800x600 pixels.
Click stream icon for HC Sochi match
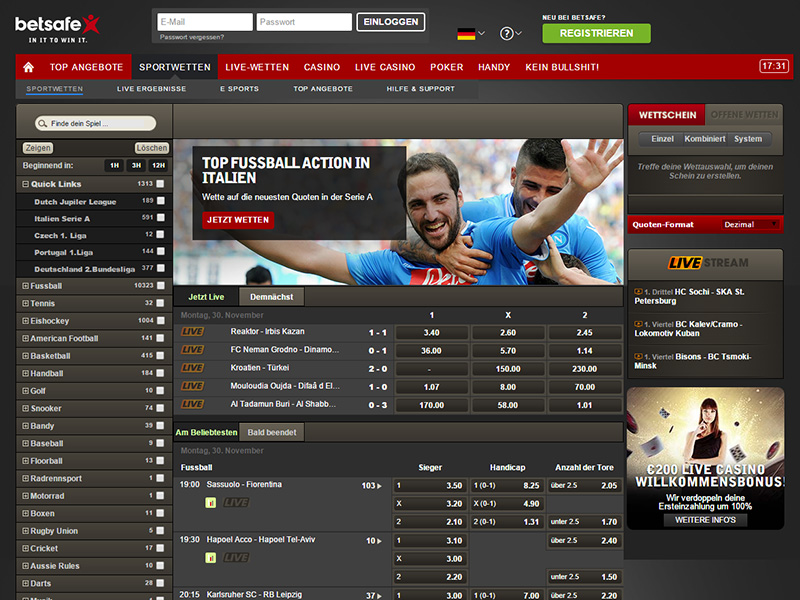pyautogui.click(x=638, y=292)
